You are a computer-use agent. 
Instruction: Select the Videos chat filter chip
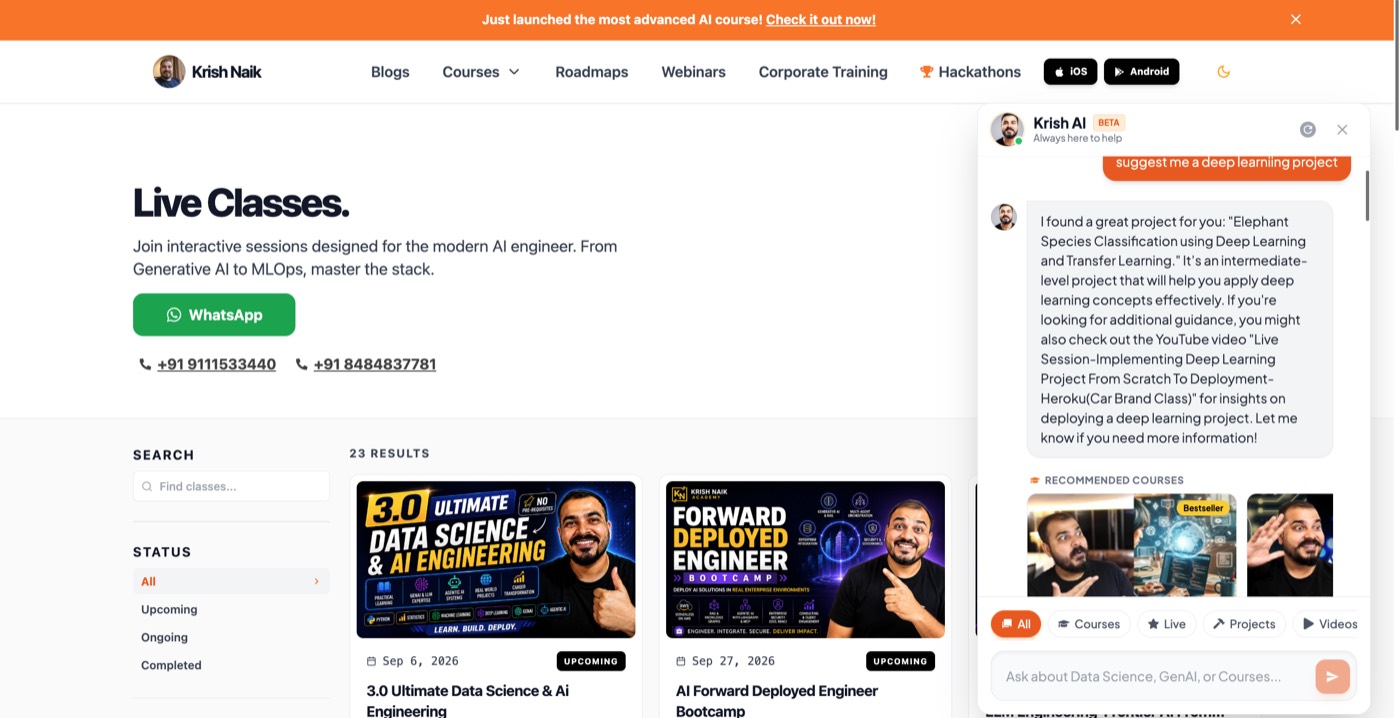(x=1329, y=624)
